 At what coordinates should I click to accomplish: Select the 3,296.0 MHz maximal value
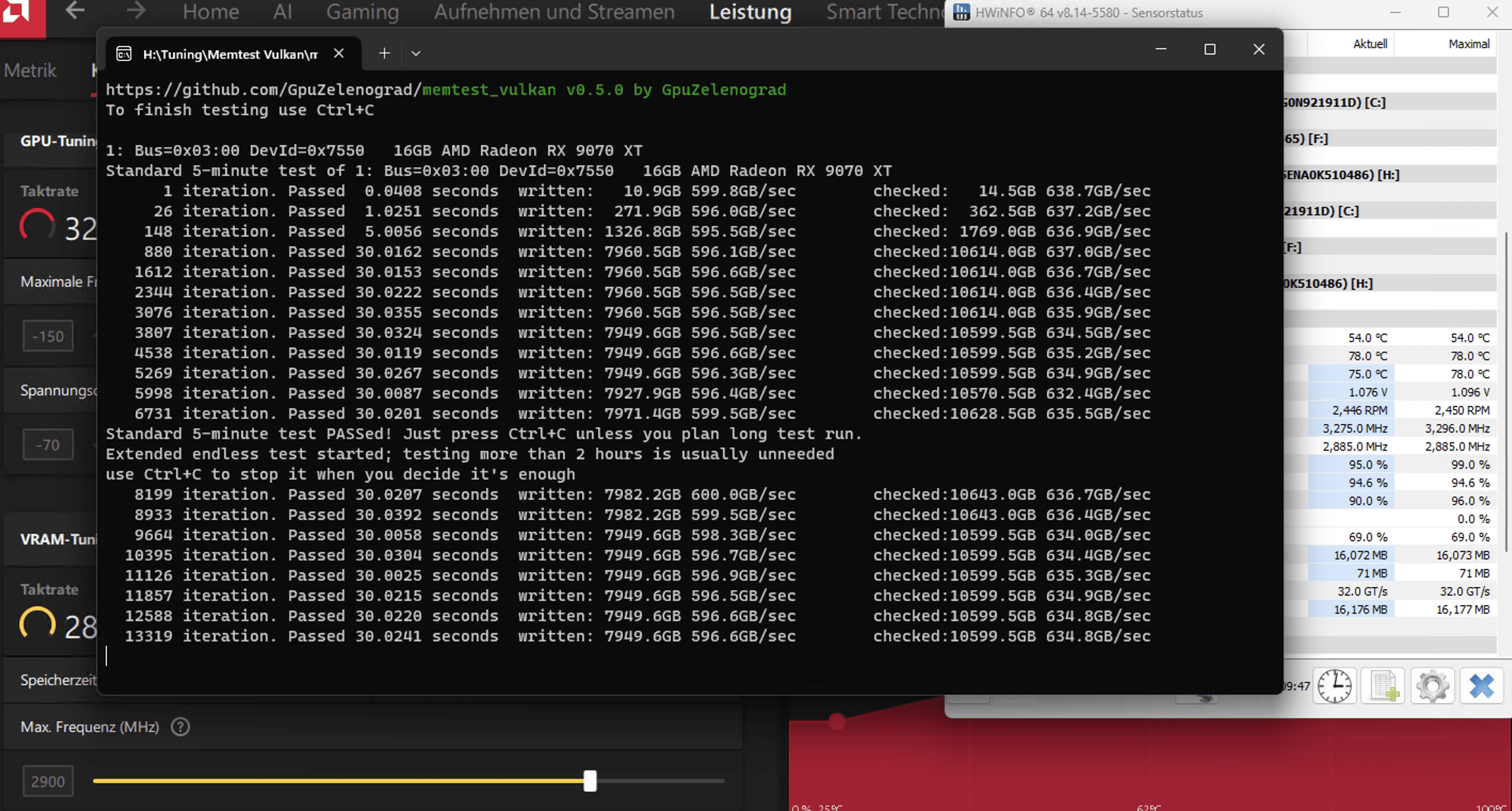(x=1458, y=428)
